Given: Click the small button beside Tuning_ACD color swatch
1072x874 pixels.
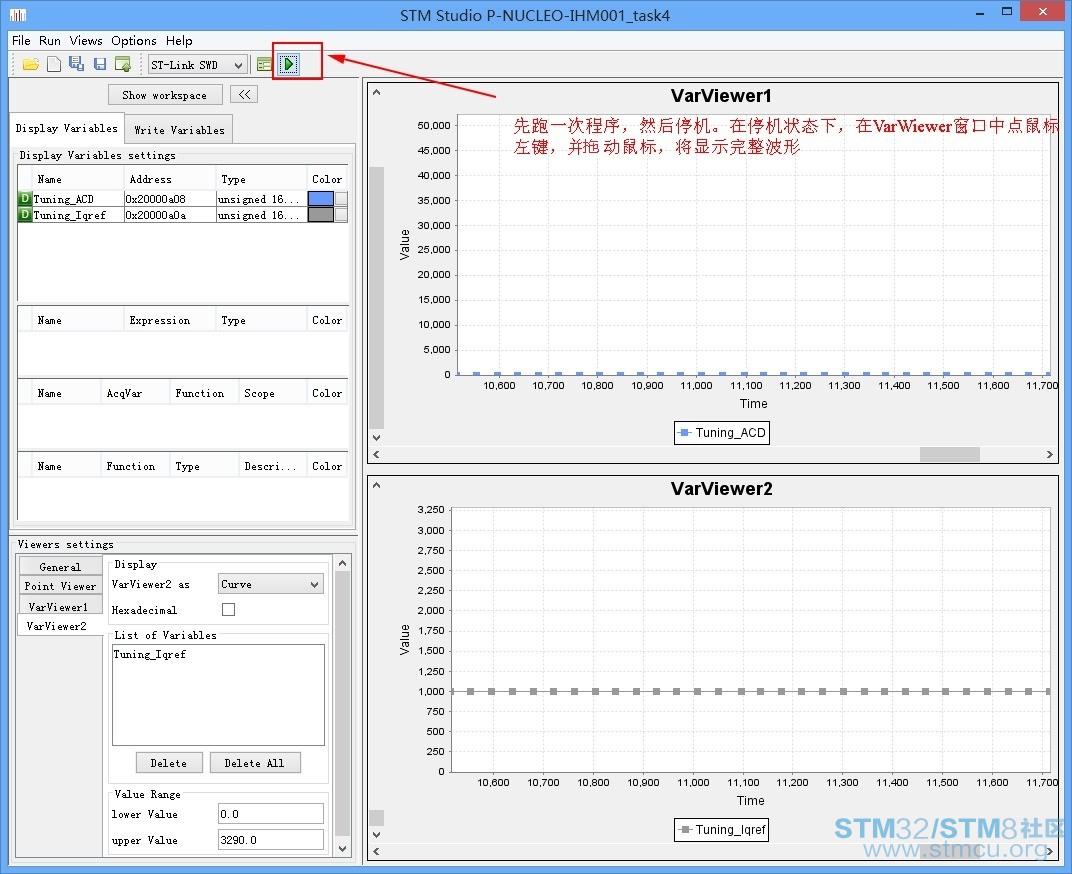Looking at the screenshot, I should coord(341,198).
